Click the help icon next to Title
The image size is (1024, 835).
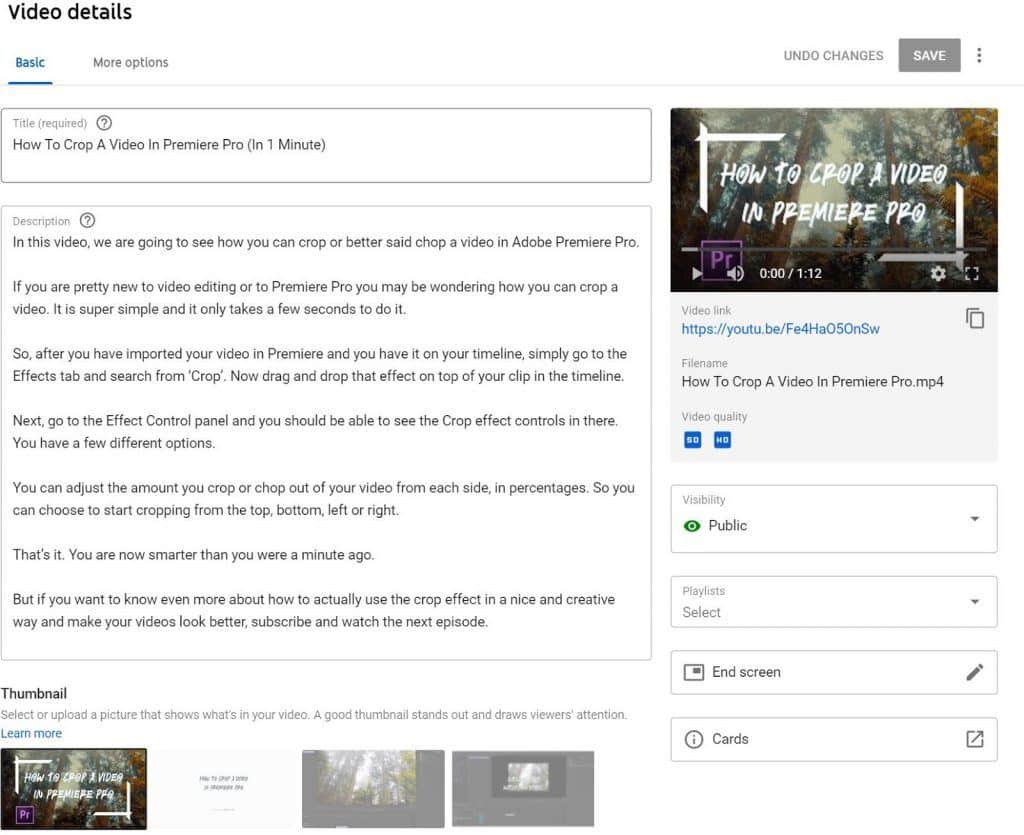104,123
